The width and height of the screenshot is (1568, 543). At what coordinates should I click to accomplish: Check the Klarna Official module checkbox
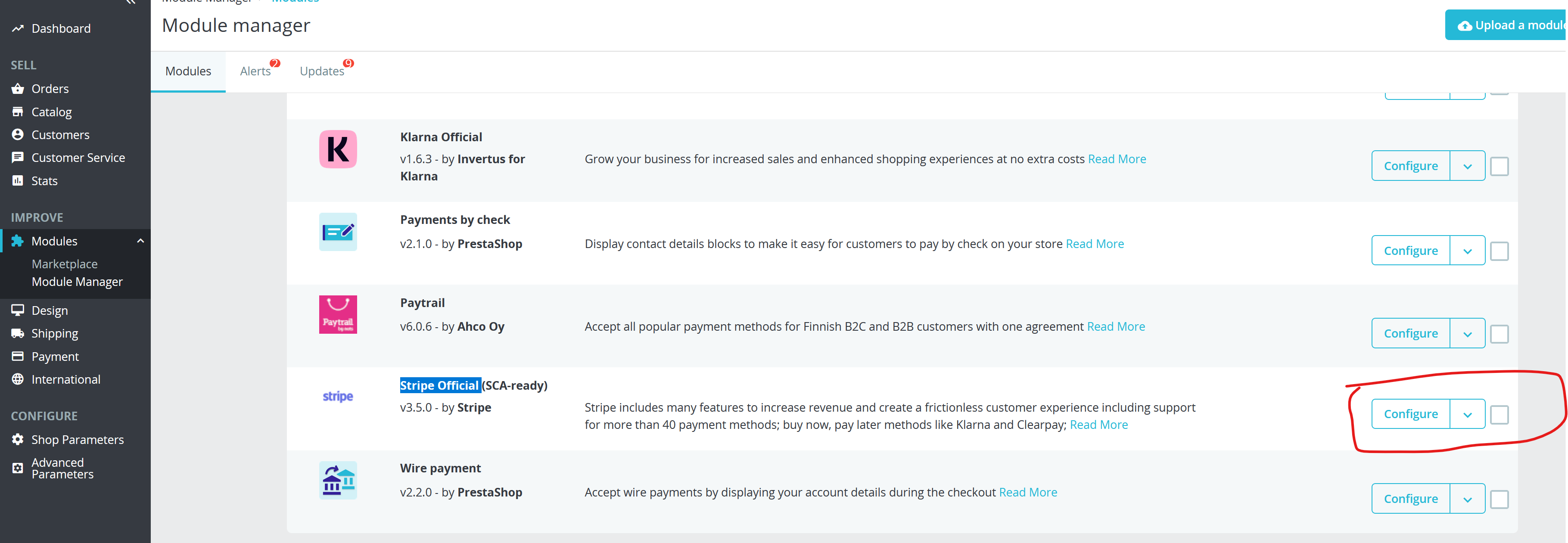[1499, 166]
